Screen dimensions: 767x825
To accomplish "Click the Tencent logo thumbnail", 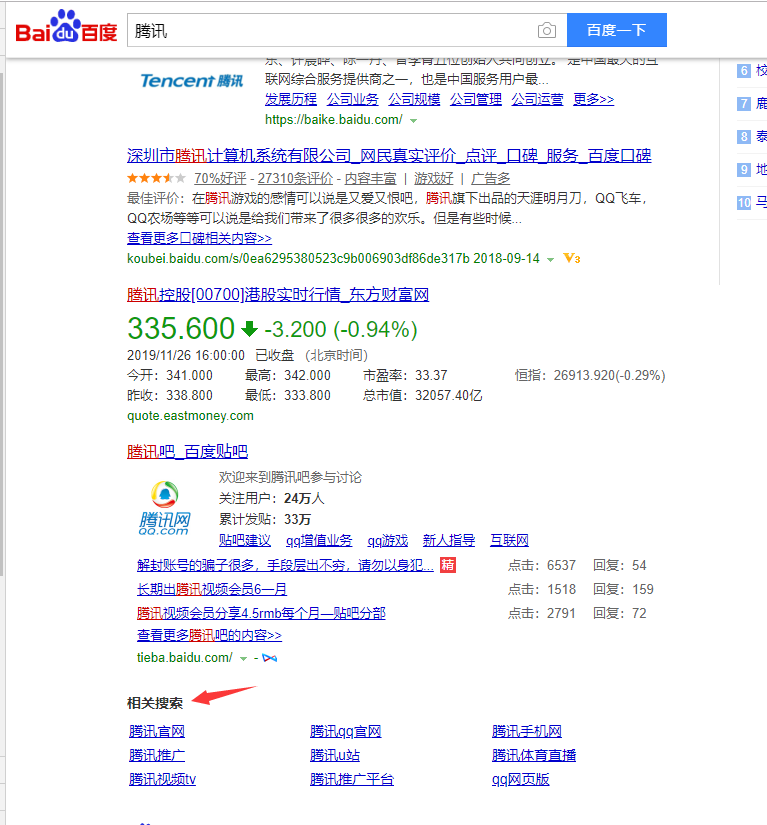I will pos(191,81).
